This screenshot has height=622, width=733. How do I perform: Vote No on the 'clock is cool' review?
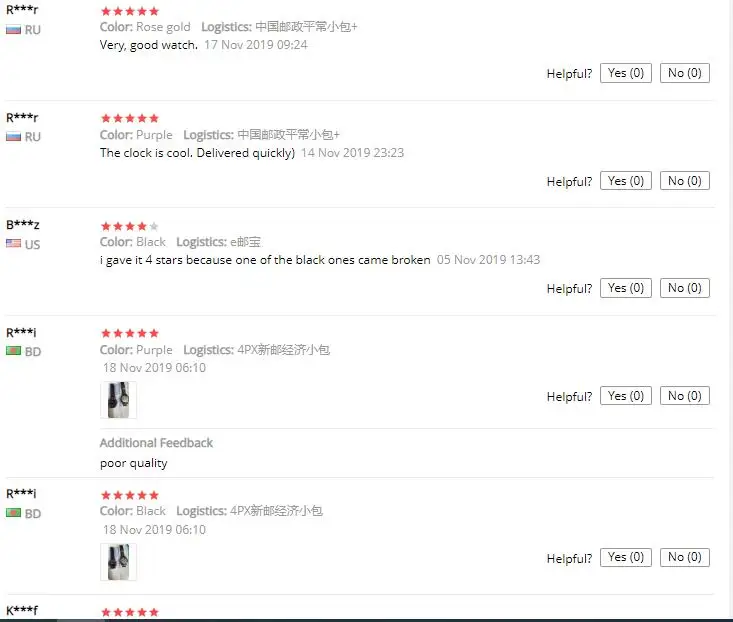(x=684, y=181)
